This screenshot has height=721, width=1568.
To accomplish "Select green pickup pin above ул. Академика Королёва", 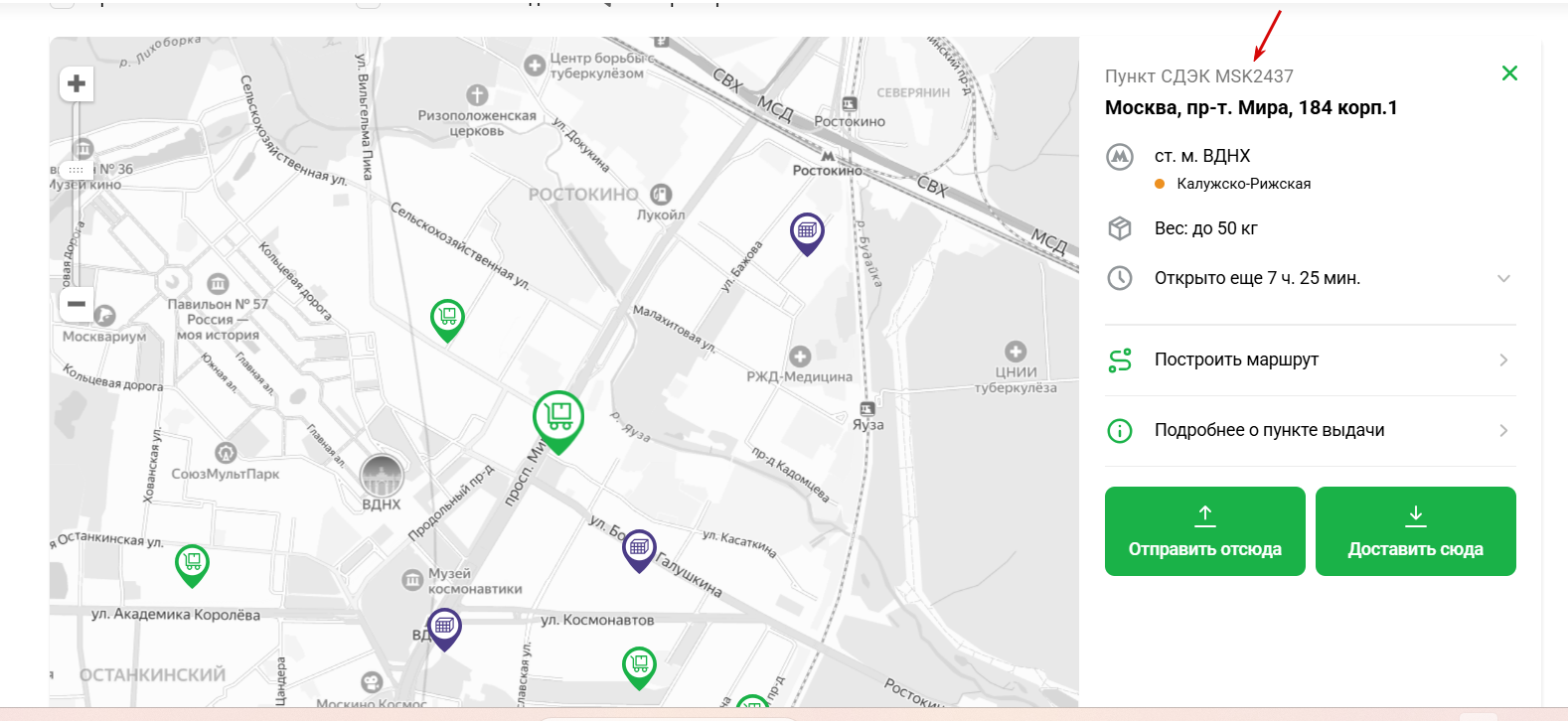I will point(192,563).
